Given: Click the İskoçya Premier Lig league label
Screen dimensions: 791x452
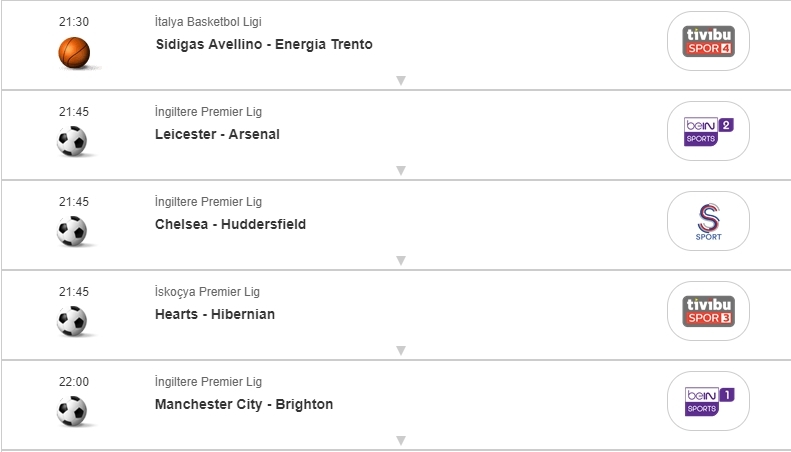Looking at the screenshot, I should (207, 292).
